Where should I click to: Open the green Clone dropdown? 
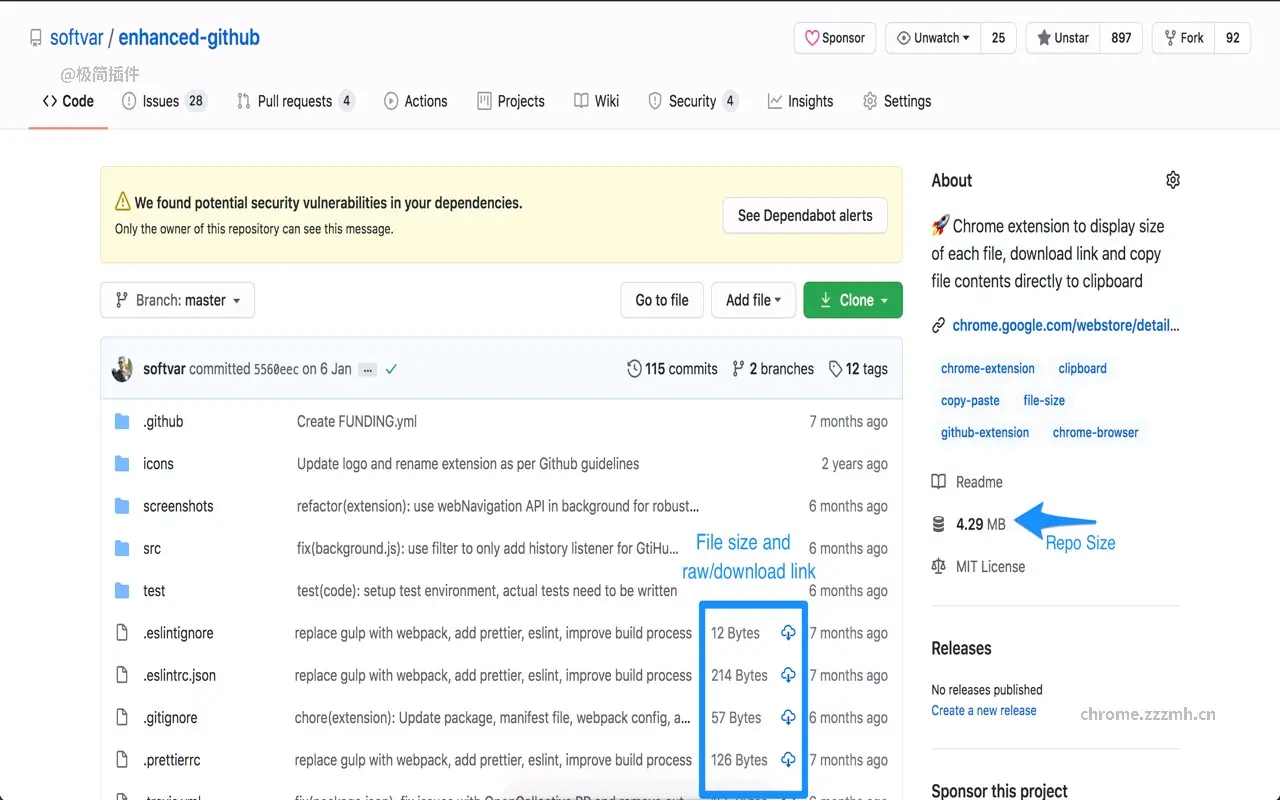click(x=852, y=299)
